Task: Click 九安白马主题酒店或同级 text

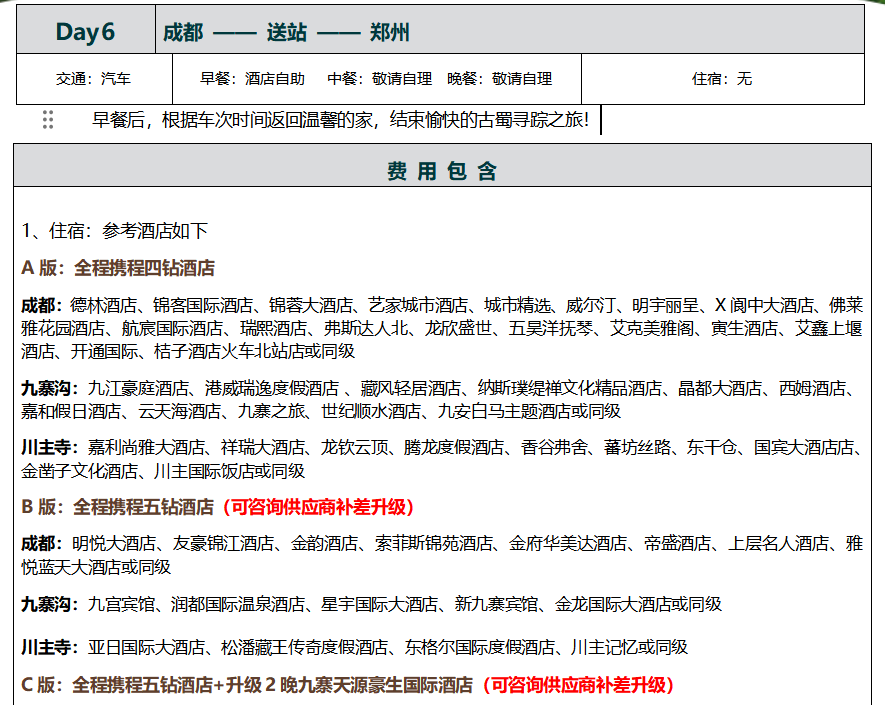Action: click(529, 411)
